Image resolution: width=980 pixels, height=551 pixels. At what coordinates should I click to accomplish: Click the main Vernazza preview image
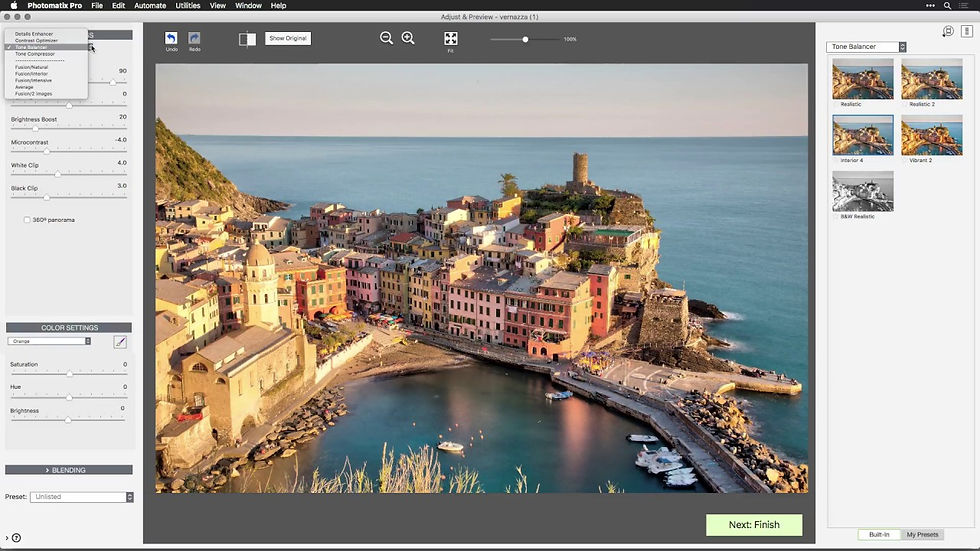[x=481, y=278]
